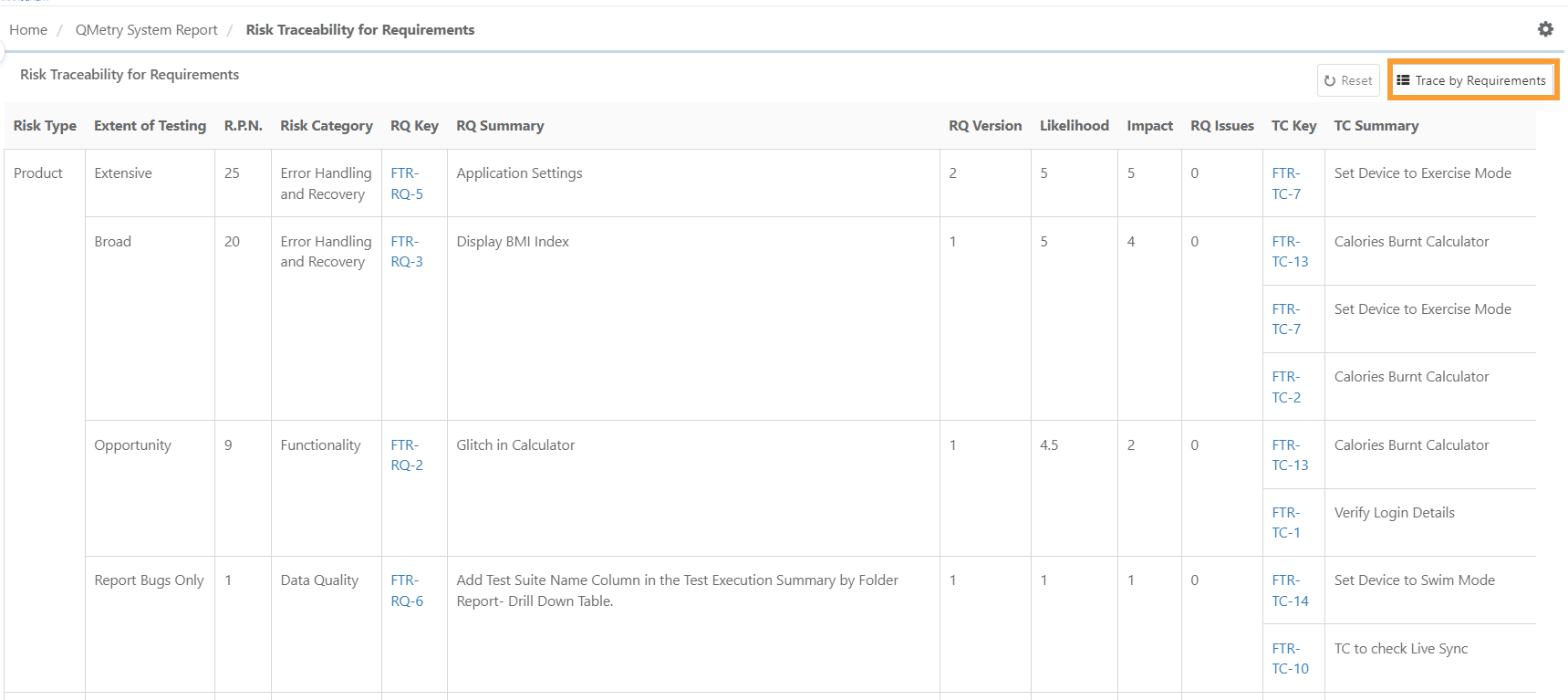The width and height of the screenshot is (1568, 700).
Task: Open requirement FTR-RQ-5 link
Action: coord(406,183)
